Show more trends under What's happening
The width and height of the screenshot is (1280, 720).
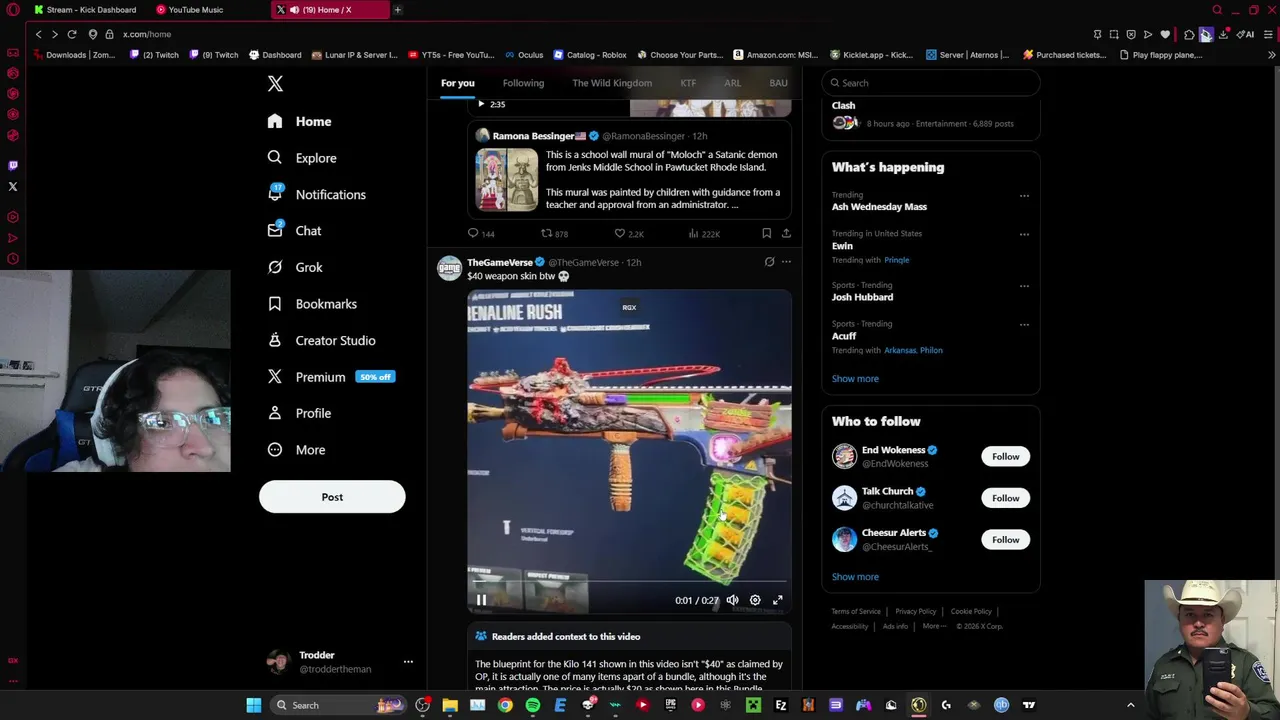click(x=855, y=379)
